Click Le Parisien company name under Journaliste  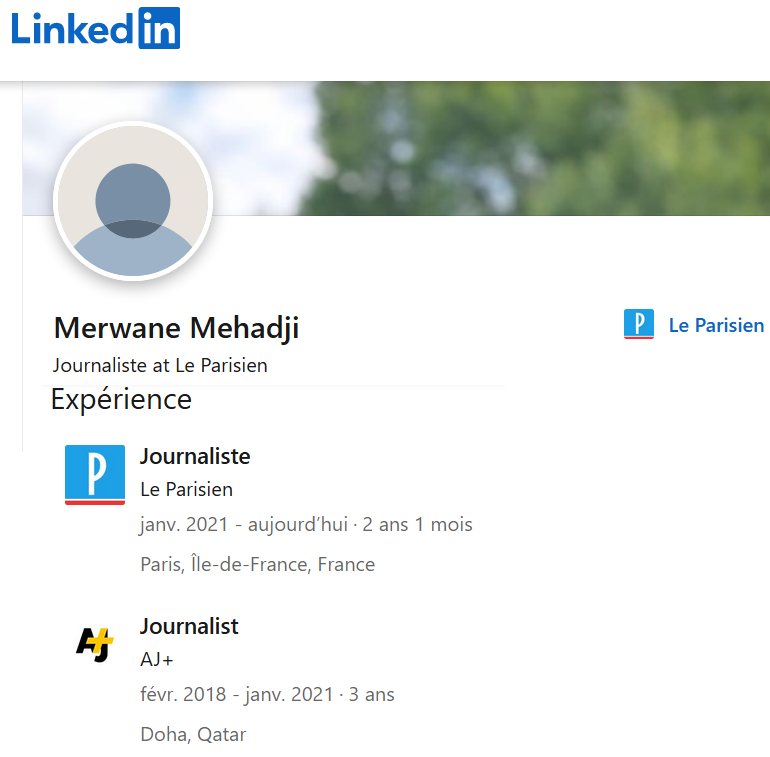[186, 490]
